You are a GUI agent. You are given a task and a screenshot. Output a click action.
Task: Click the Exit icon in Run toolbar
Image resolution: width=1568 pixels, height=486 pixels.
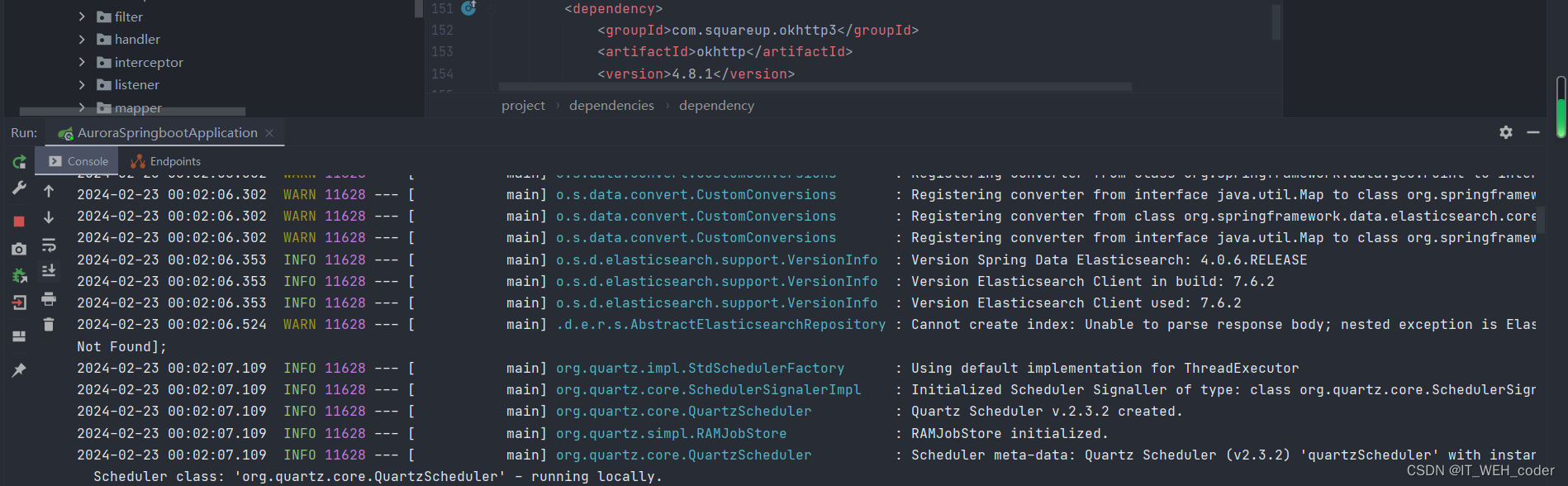[19, 303]
